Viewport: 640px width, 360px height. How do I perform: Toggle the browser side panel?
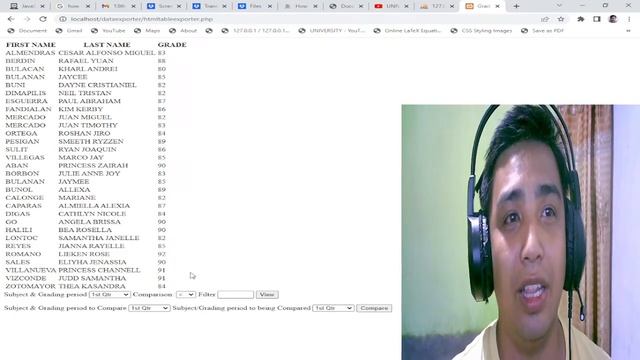pyautogui.click(x=597, y=19)
